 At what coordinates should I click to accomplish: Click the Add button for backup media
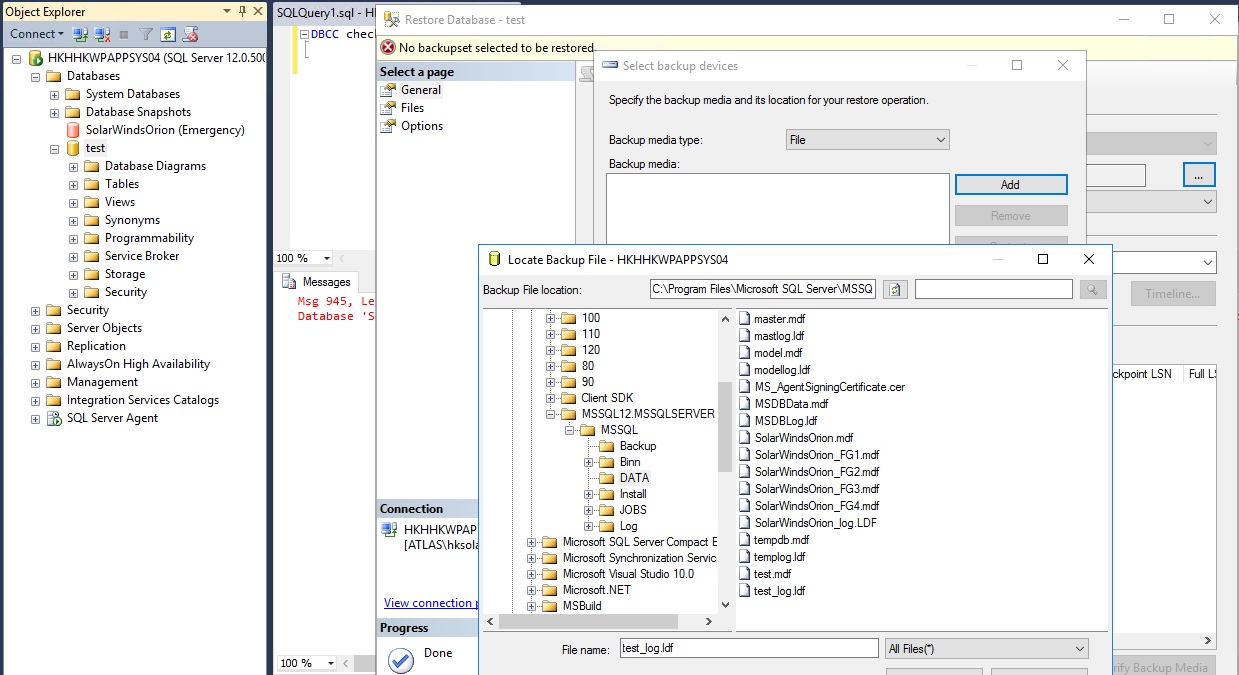1010,185
